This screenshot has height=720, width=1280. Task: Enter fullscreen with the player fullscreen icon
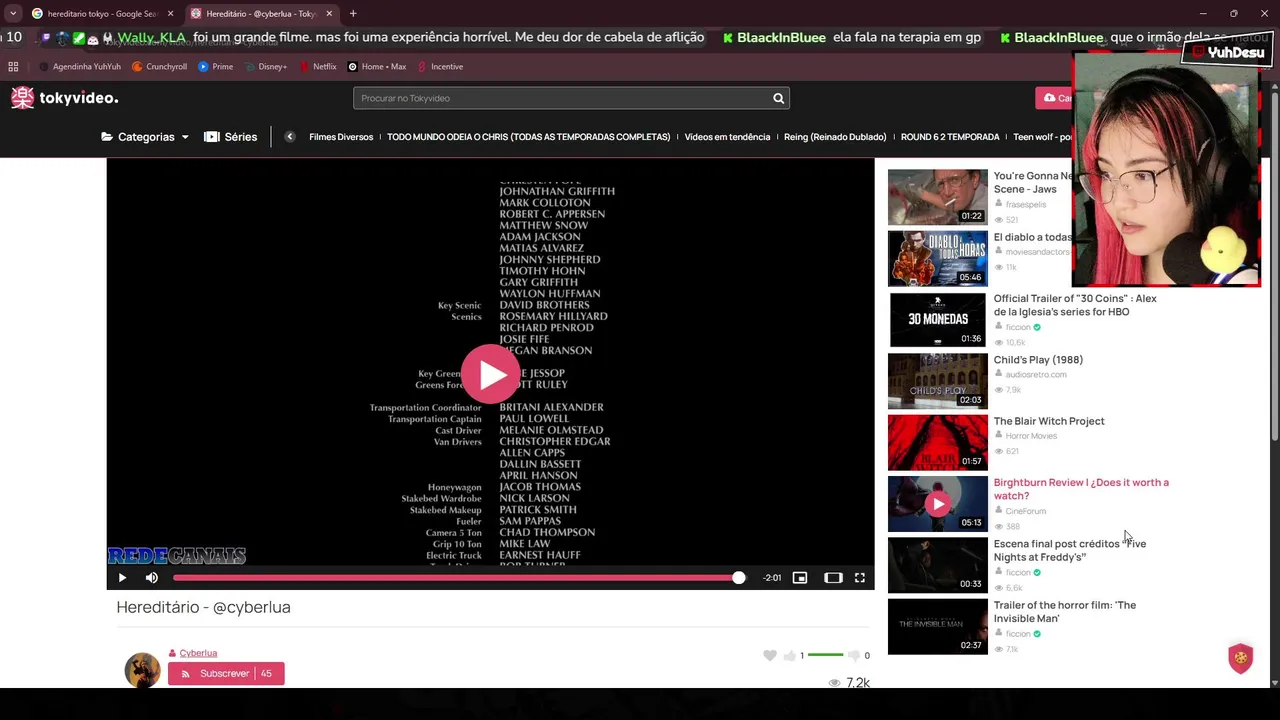[859, 578]
